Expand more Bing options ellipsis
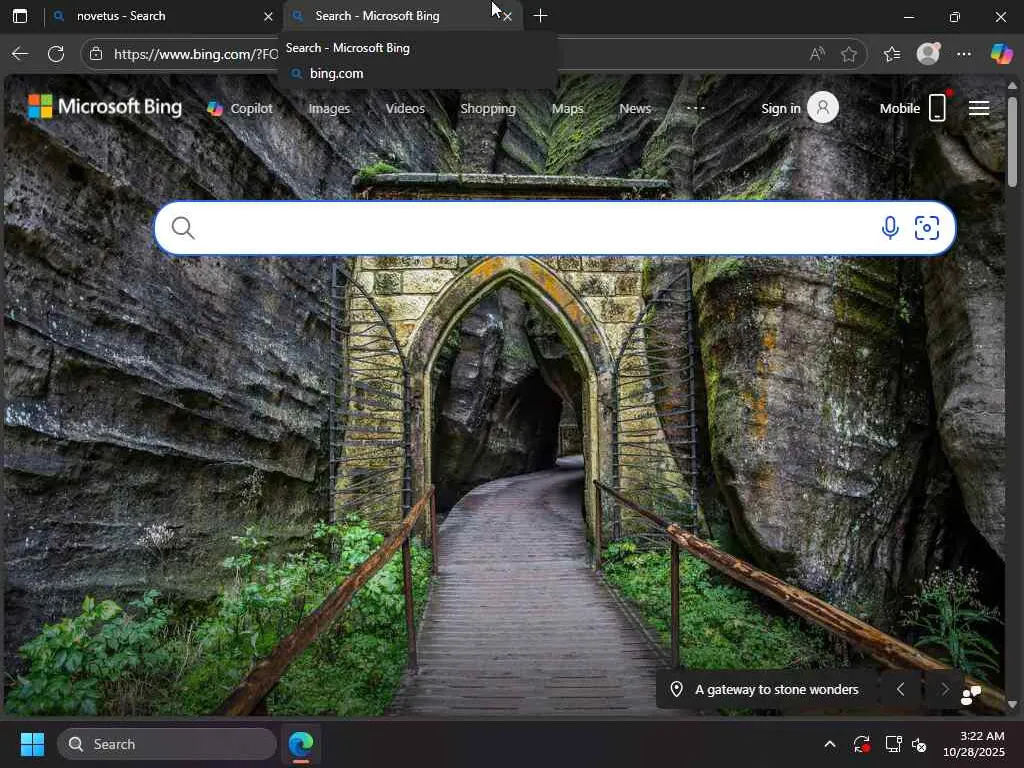The height and width of the screenshot is (768, 1024). click(696, 108)
